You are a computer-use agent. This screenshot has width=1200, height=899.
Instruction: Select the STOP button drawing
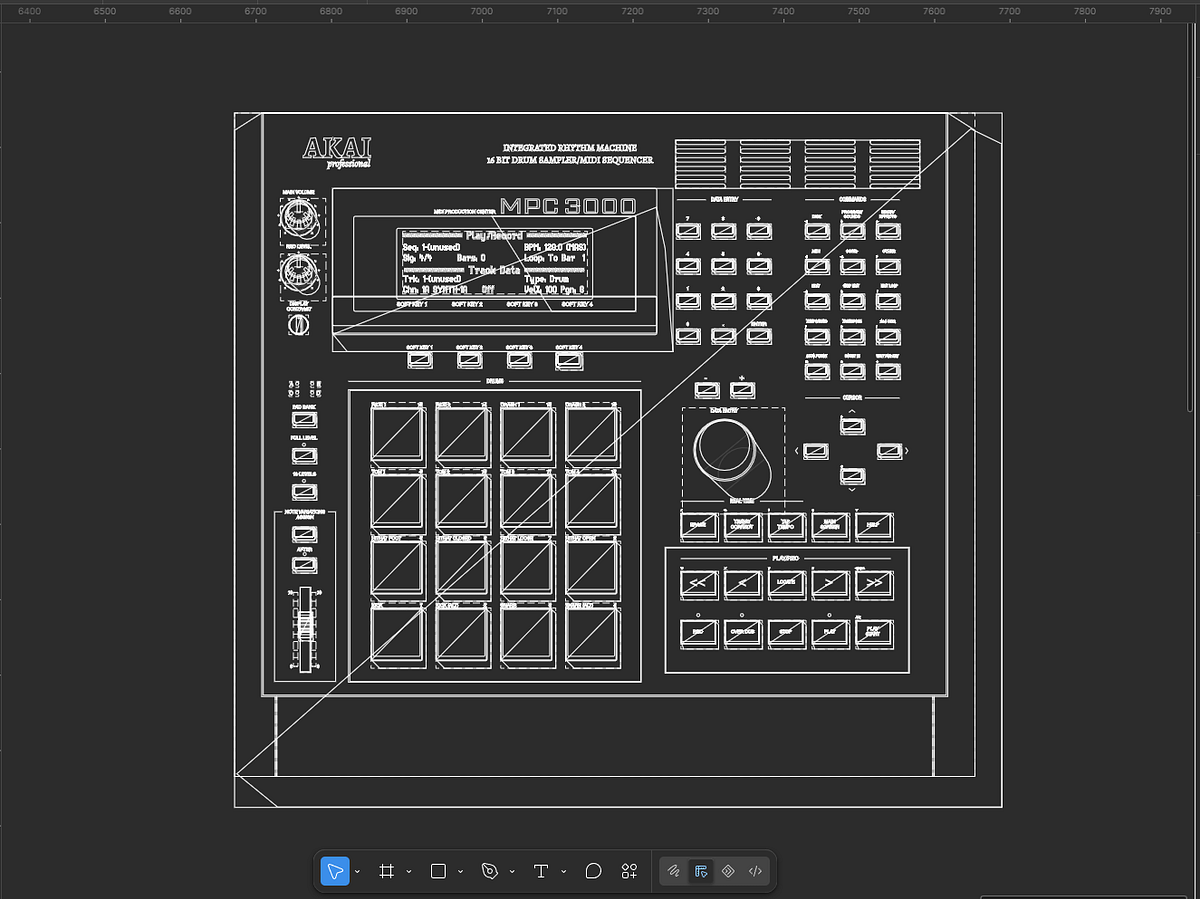click(x=786, y=633)
